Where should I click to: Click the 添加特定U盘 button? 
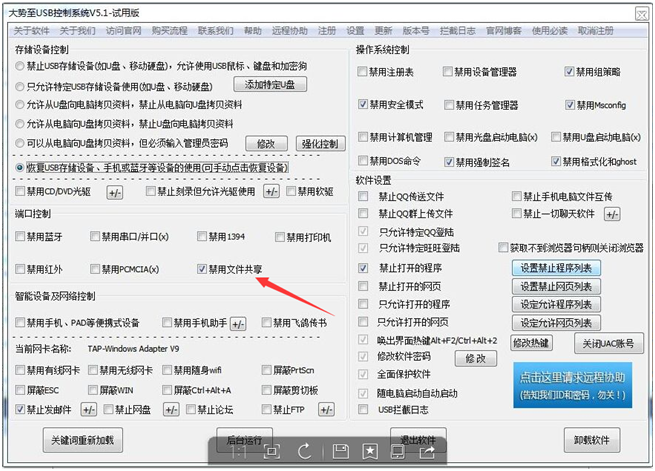coord(270,84)
